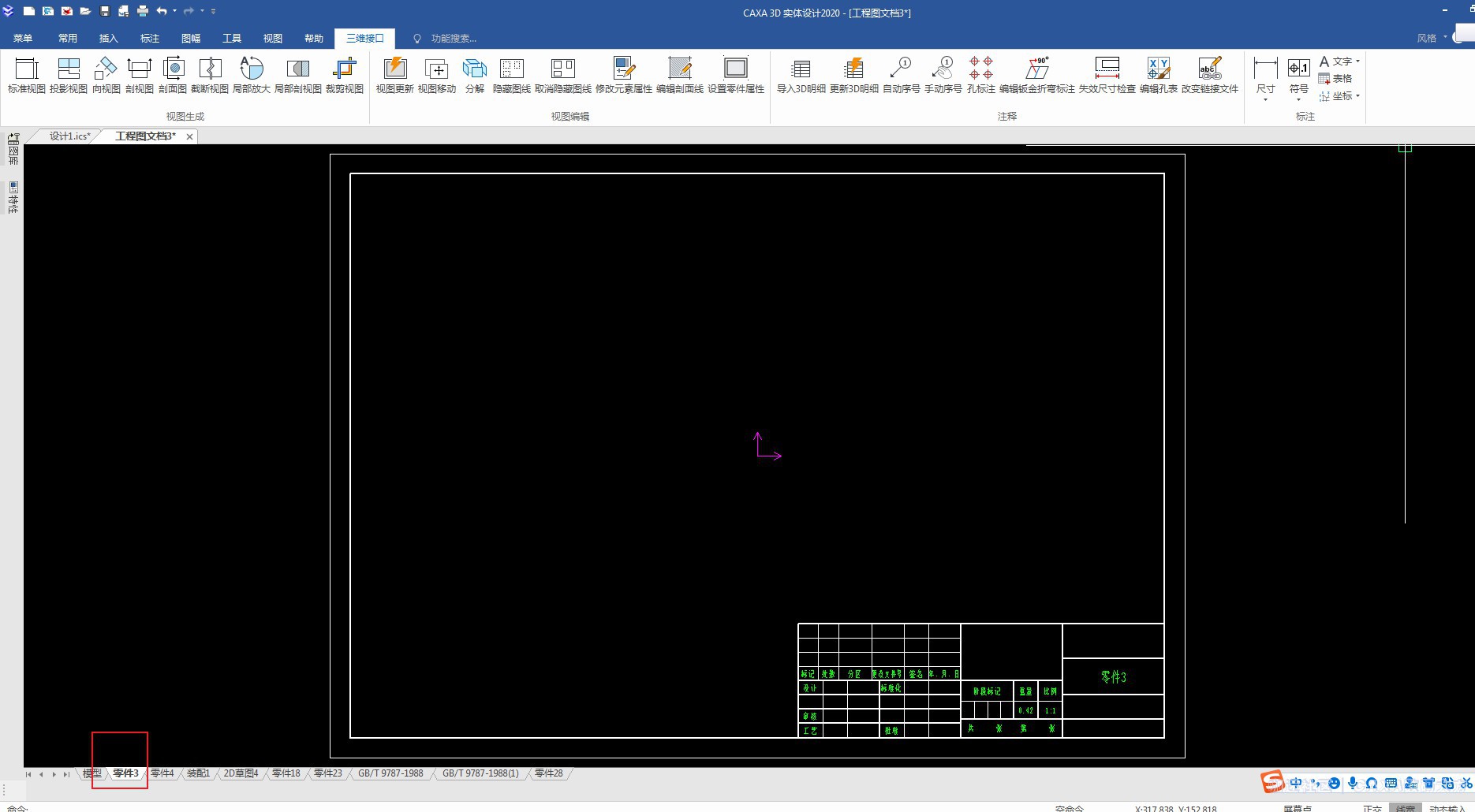The image size is (1475, 812).
Task: Open the 设计1.ics document tab
Action: 69,136
